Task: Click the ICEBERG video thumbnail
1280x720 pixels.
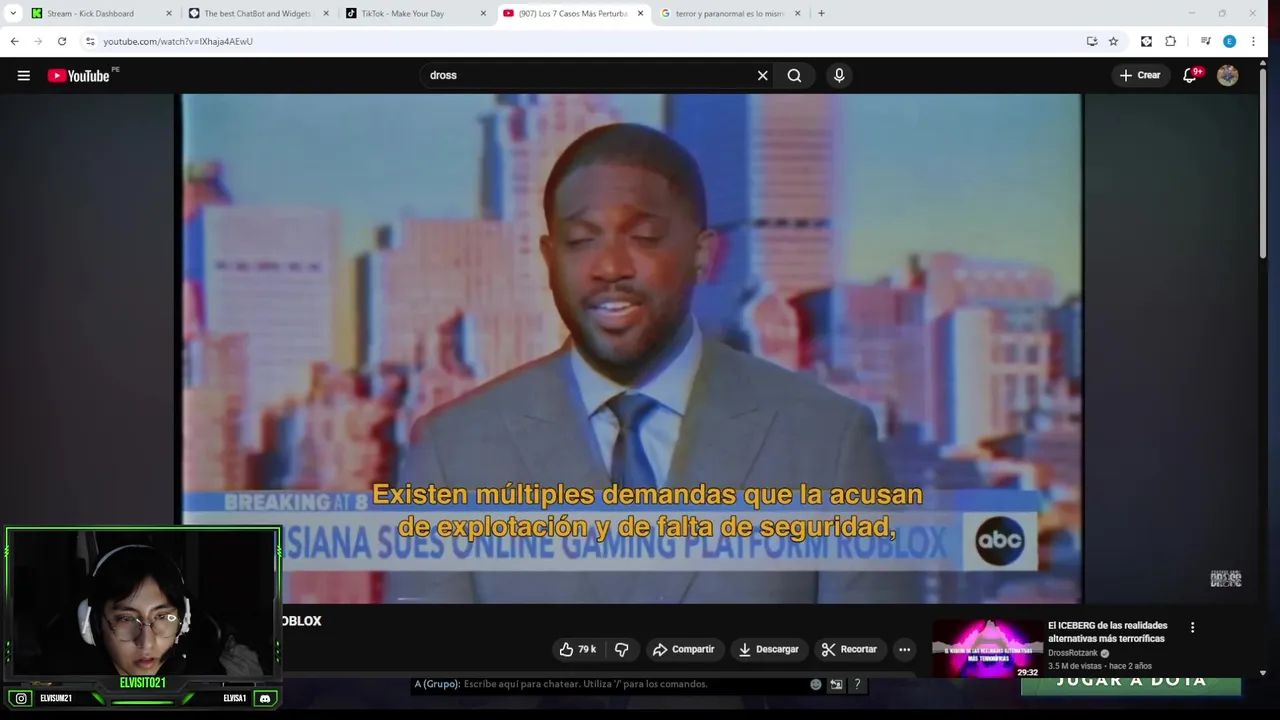Action: (987, 649)
